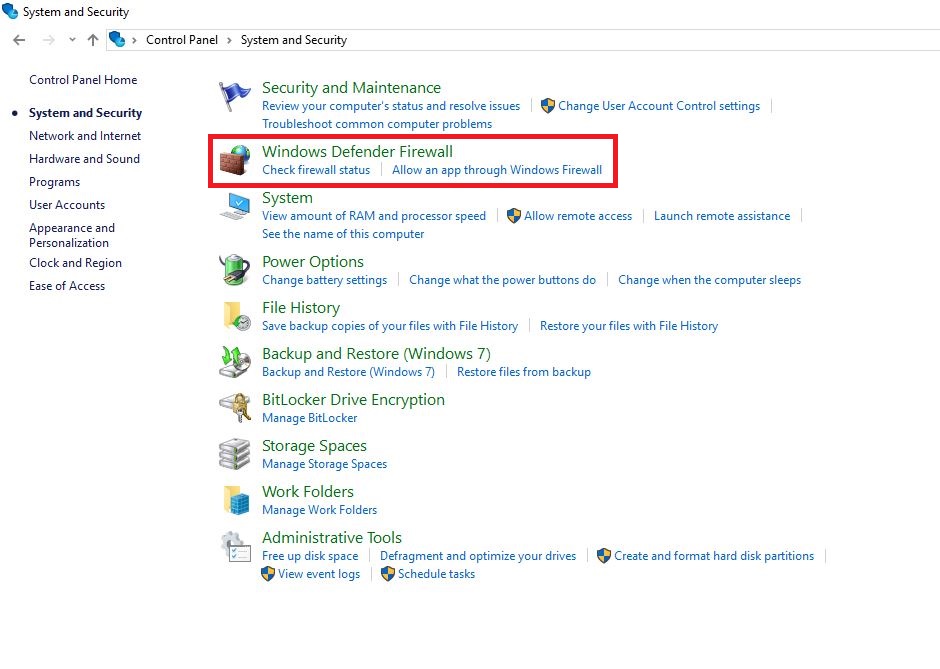Open Ease of Access category
The height and width of the screenshot is (669, 940).
coord(67,286)
